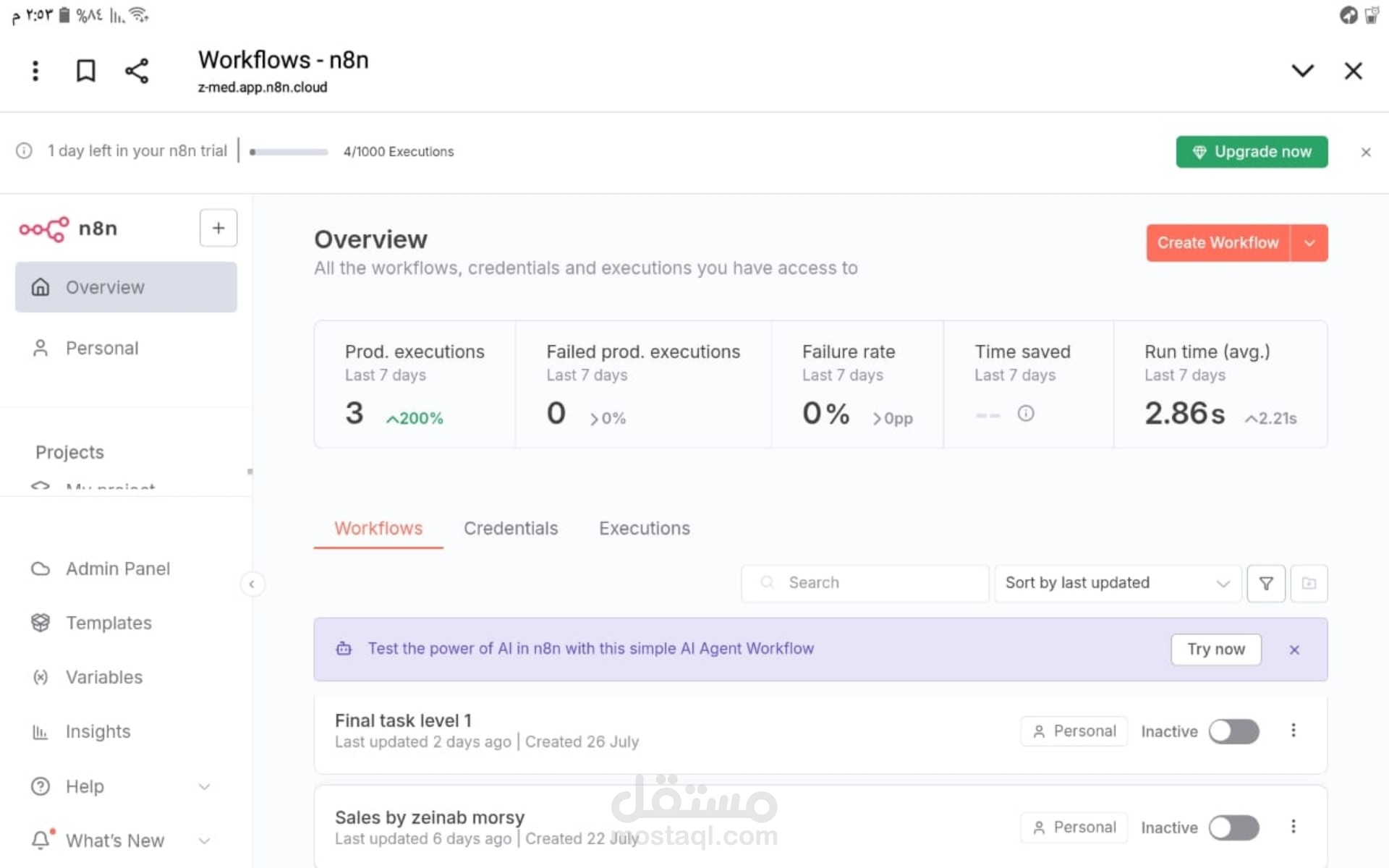Click the Projects heading in the sidebar
The image size is (1389, 868).
(69, 453)
